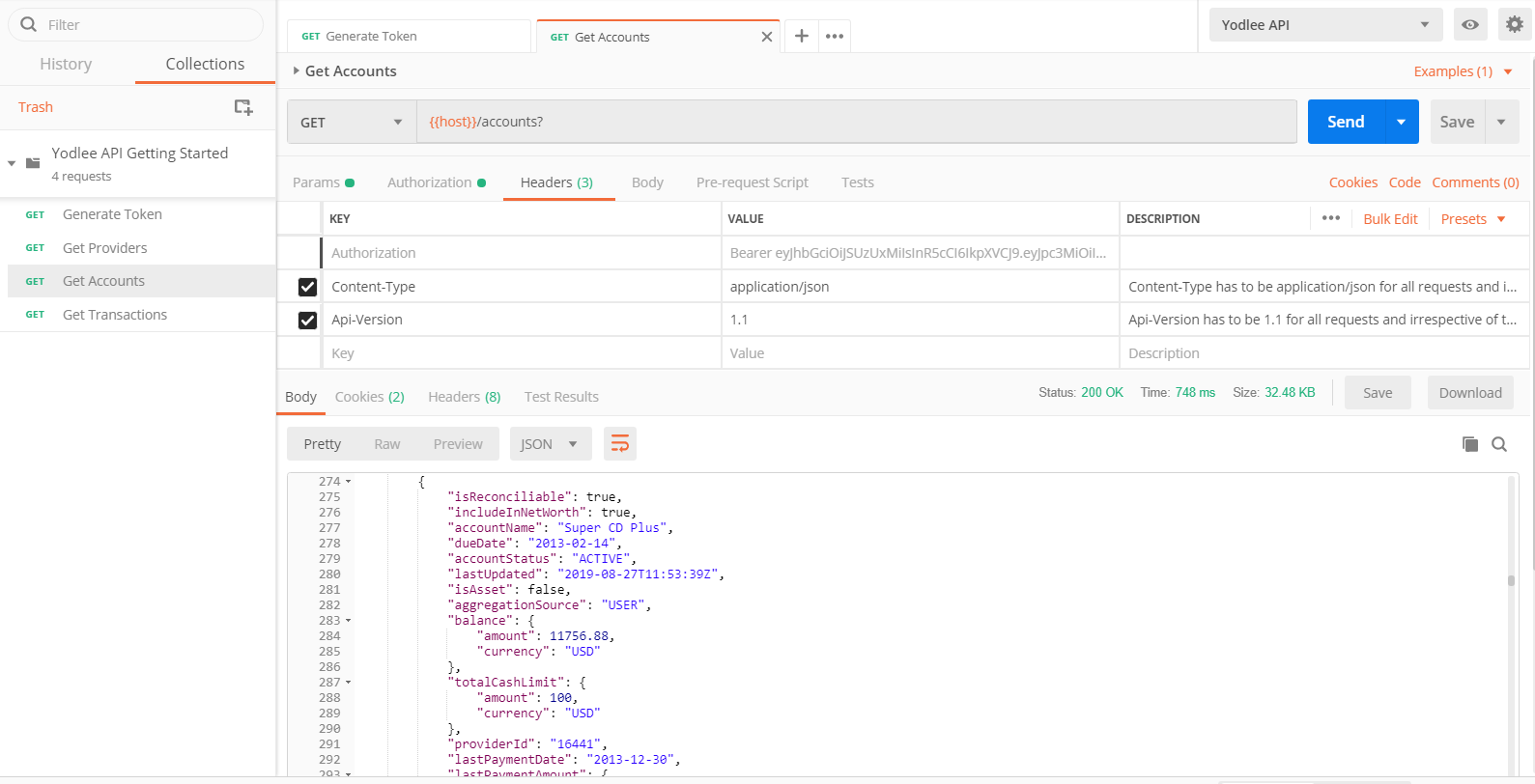1535x784 pixels.
Task: Switch to the Collections tab
Action: [205, 64]
